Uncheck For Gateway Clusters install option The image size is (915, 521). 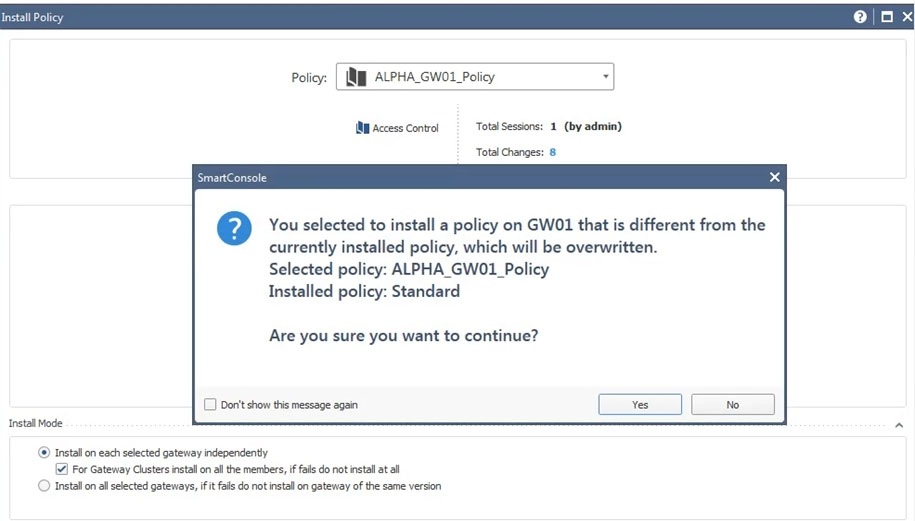pos(62,469)
